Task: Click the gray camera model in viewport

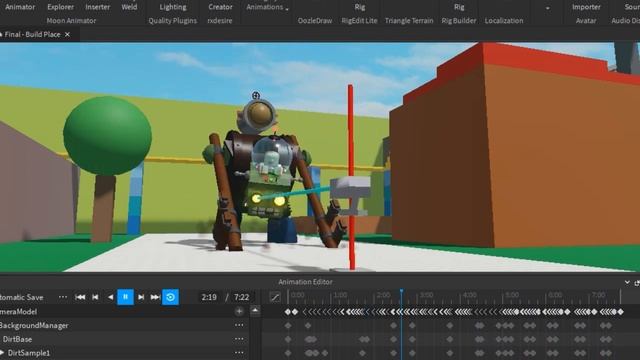Action: coord(350,195)
